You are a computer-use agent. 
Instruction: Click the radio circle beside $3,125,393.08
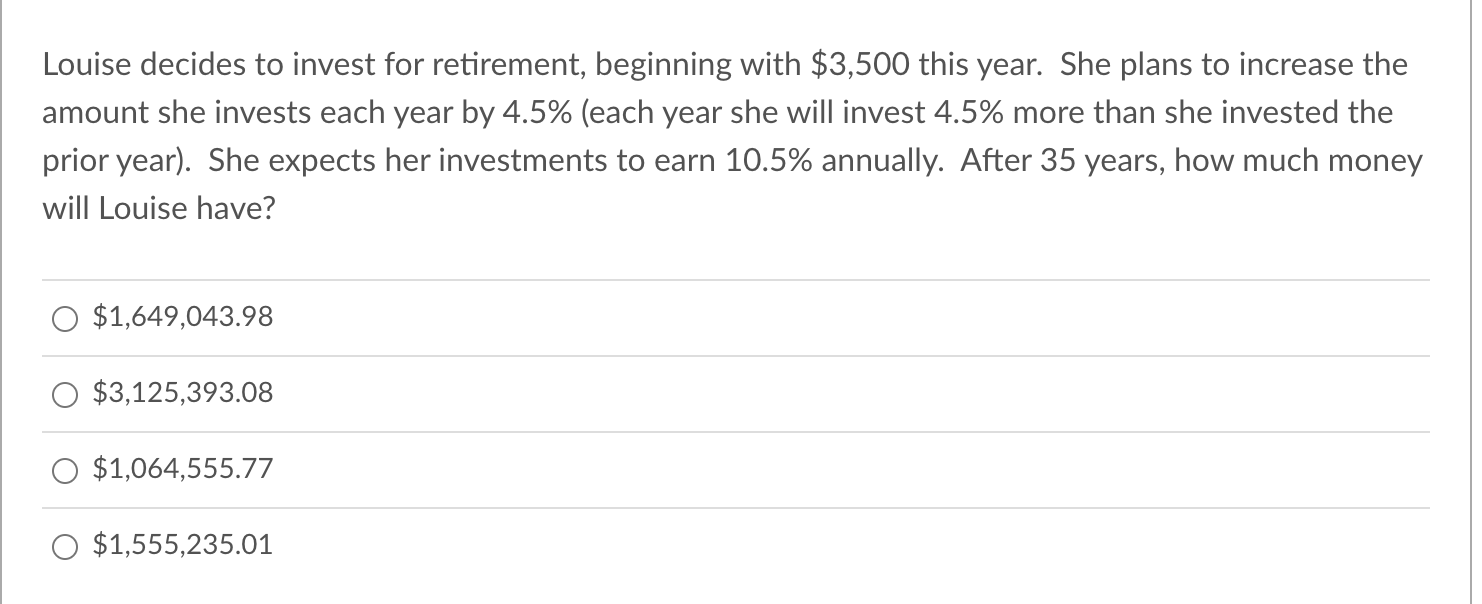tap(65, 394)
